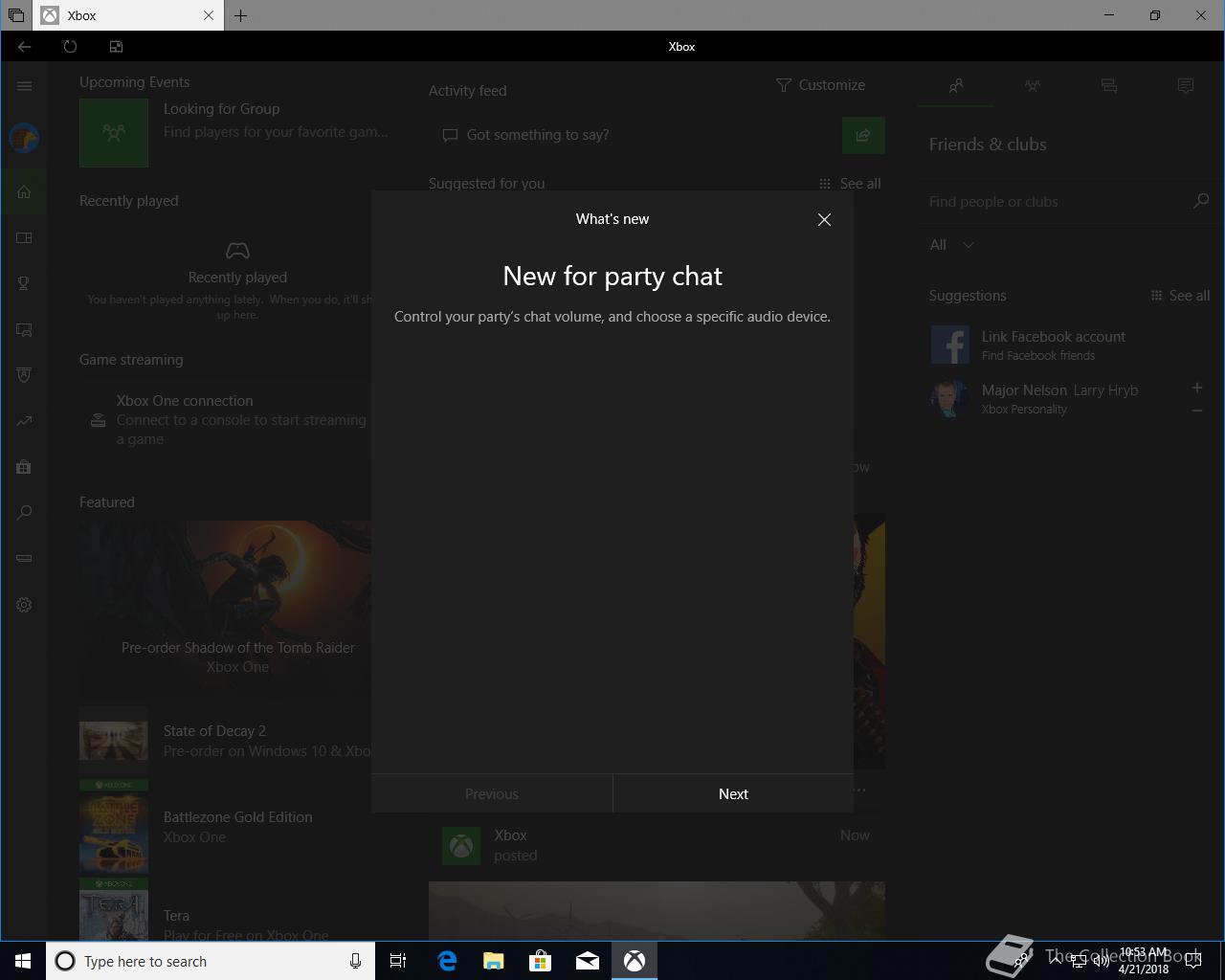
Task: Remove Major Nelson suggestion with minus
Action: [1196, 411]
